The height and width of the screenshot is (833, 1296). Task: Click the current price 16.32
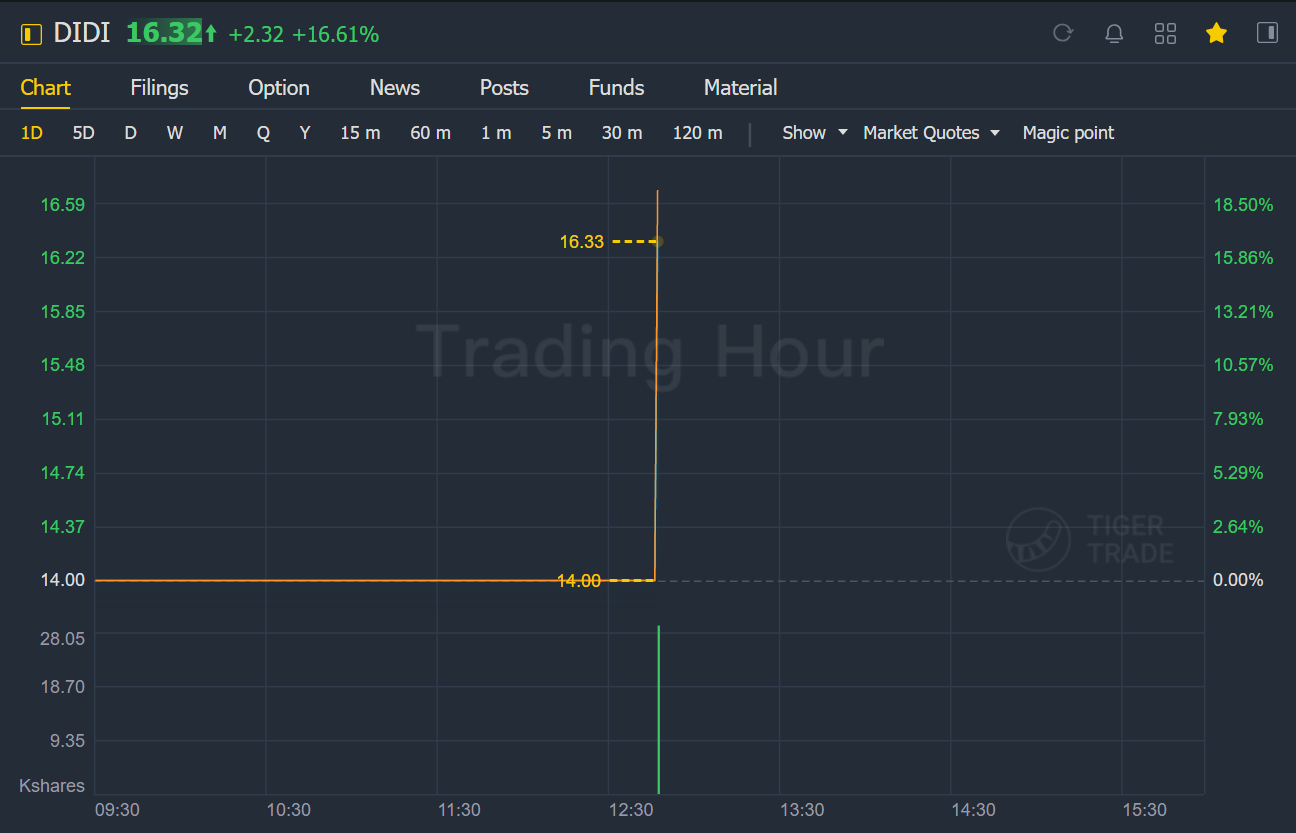coord(164,34)
